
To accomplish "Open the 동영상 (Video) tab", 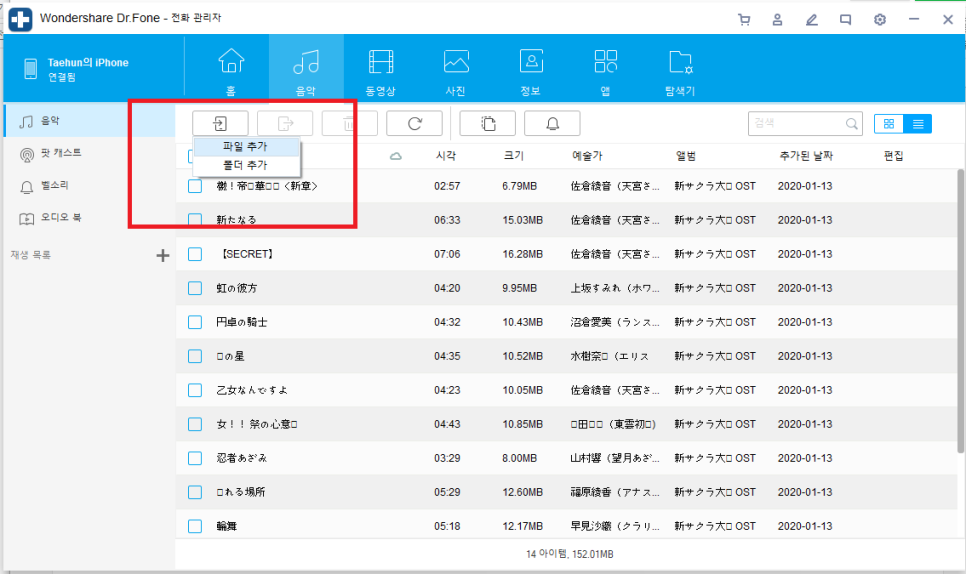I will (381, 71).
